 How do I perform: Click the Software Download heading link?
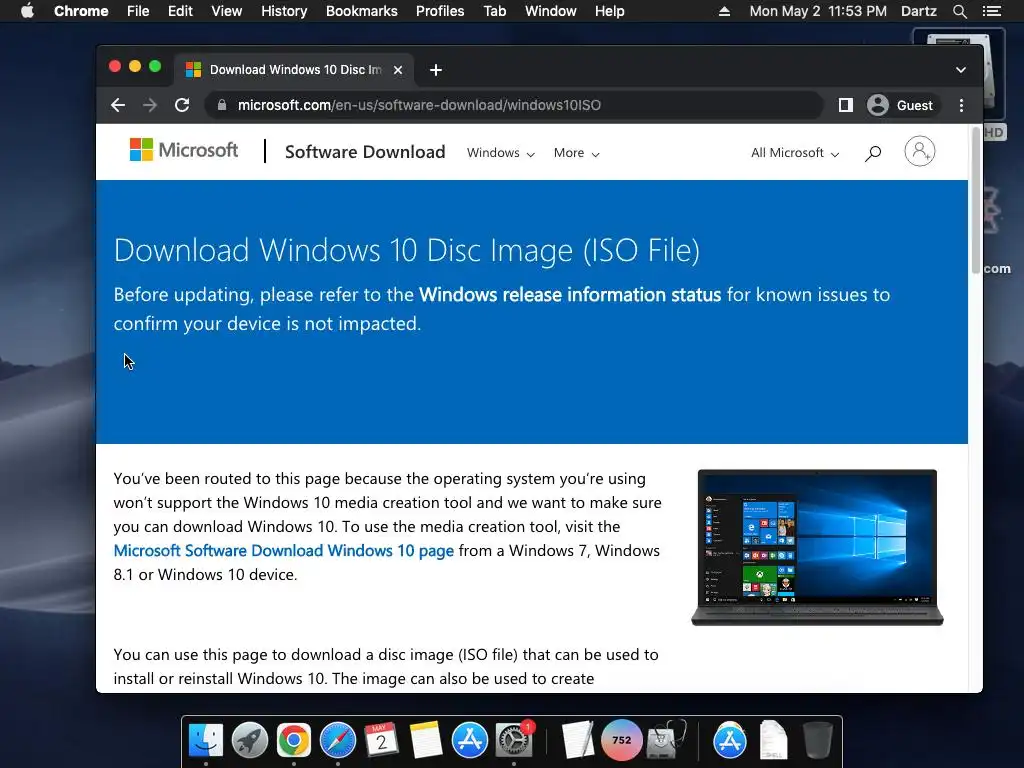pos(365,152)
